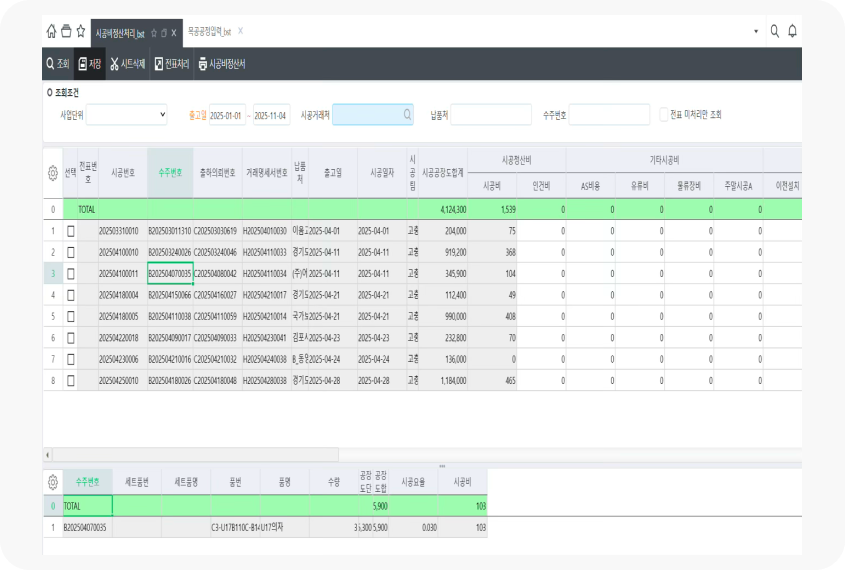Open the 시공거래처 lookup search field

[372, 115]
